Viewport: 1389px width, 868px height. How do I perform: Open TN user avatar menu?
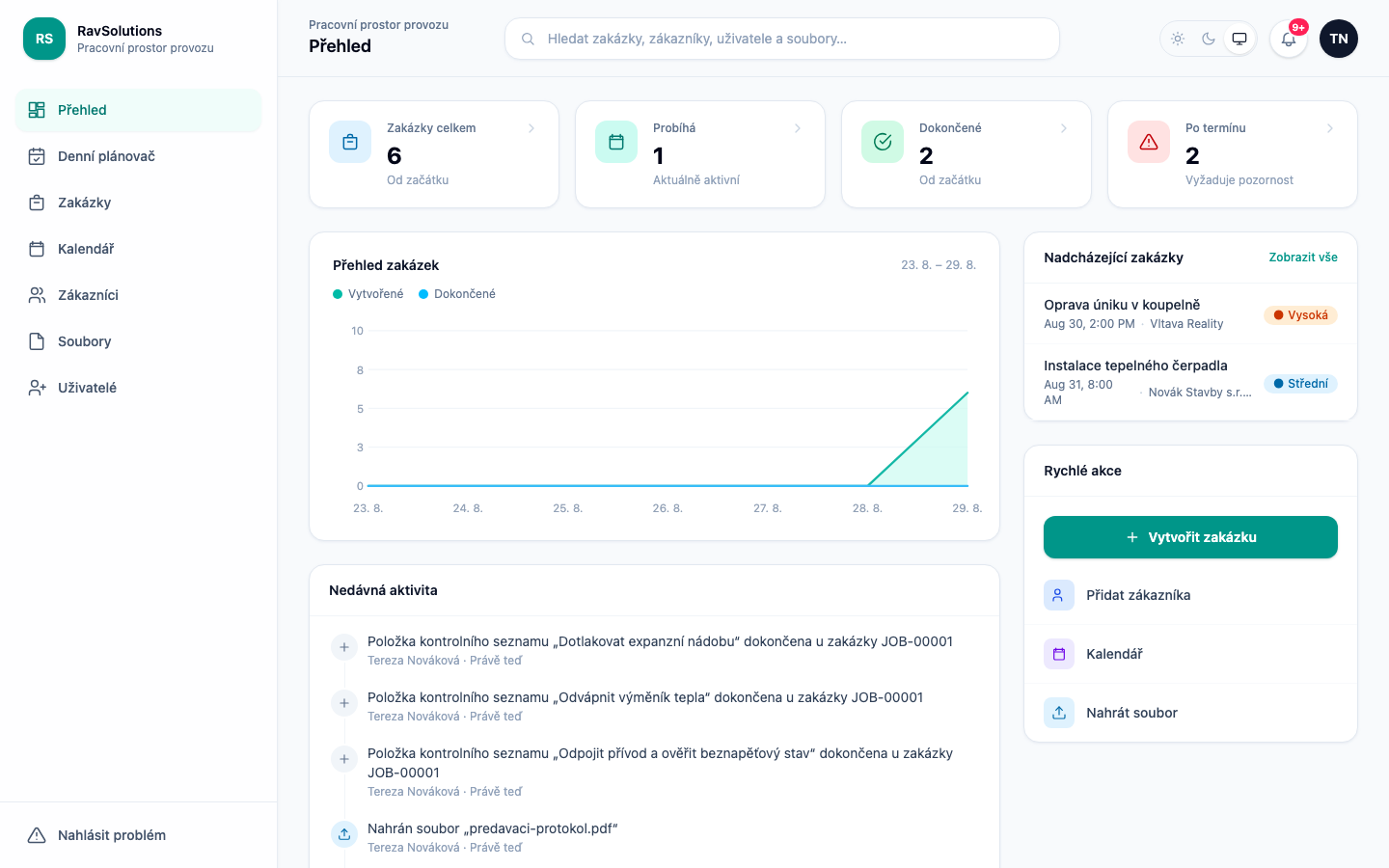1339,39
